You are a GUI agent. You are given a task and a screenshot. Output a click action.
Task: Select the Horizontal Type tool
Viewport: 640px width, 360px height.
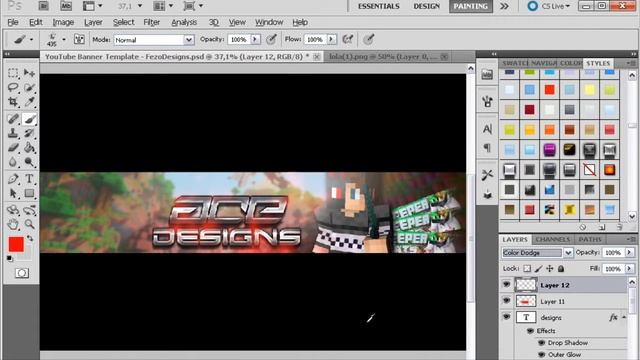tap(29, 179)
